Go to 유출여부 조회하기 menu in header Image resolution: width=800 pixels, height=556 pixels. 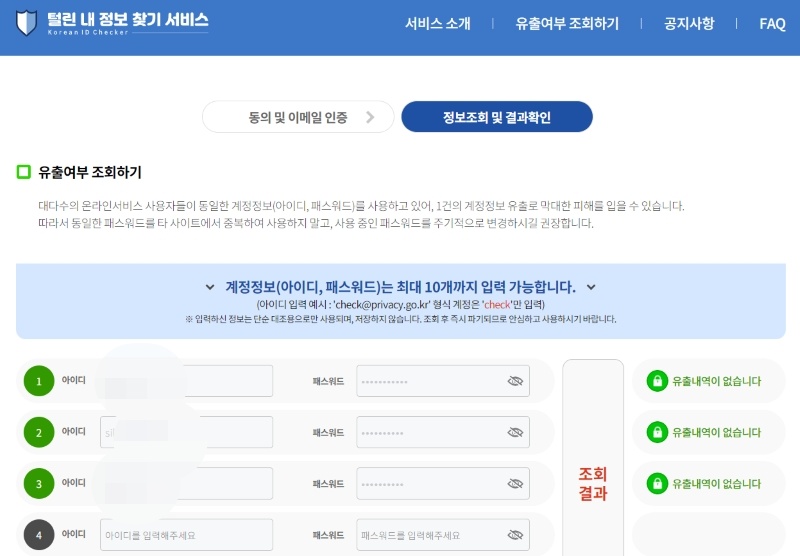click(567, 23)
